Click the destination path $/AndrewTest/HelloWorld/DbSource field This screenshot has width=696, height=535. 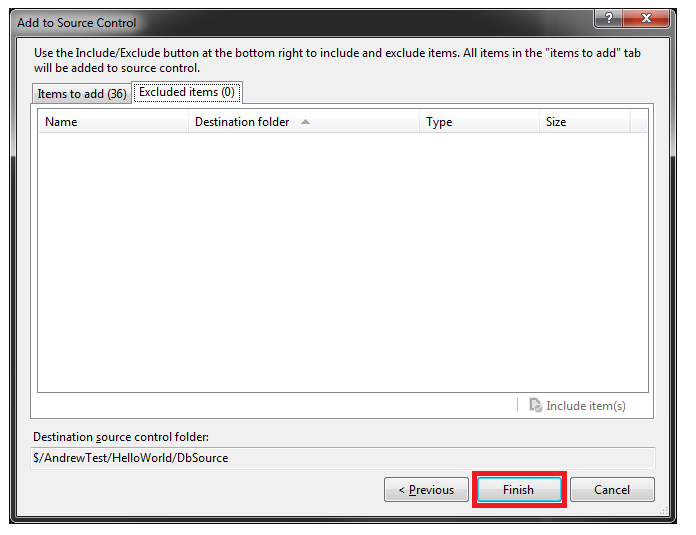coord(342,458)
